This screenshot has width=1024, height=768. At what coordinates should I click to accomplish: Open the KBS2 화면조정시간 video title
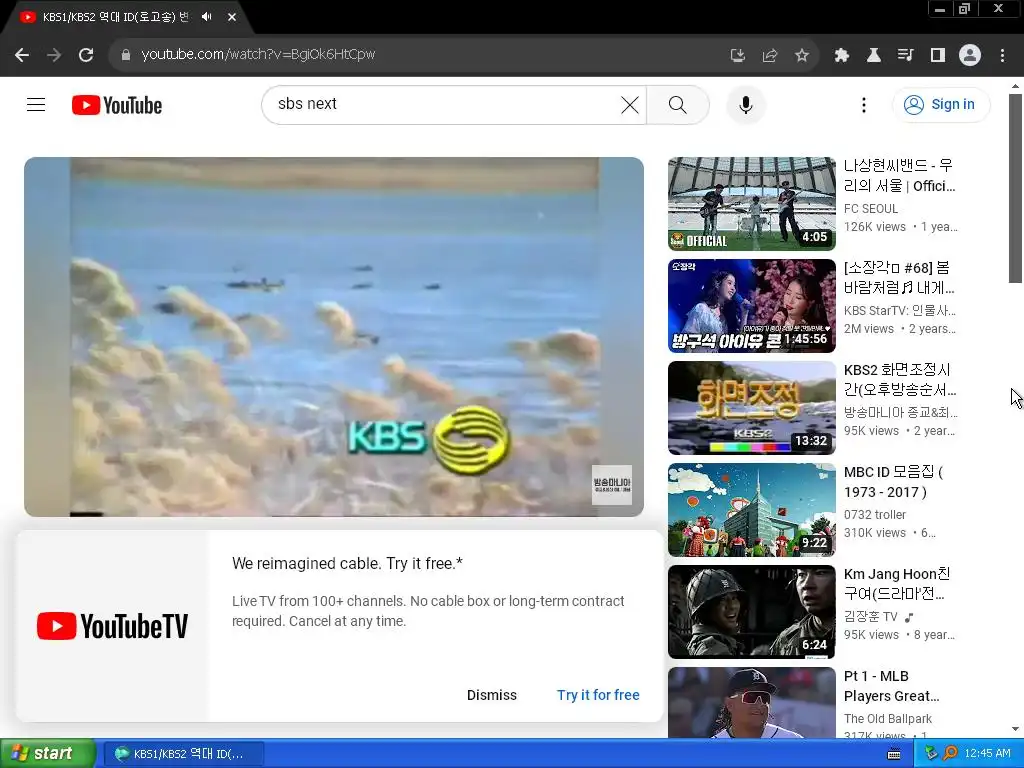[899, 379]
